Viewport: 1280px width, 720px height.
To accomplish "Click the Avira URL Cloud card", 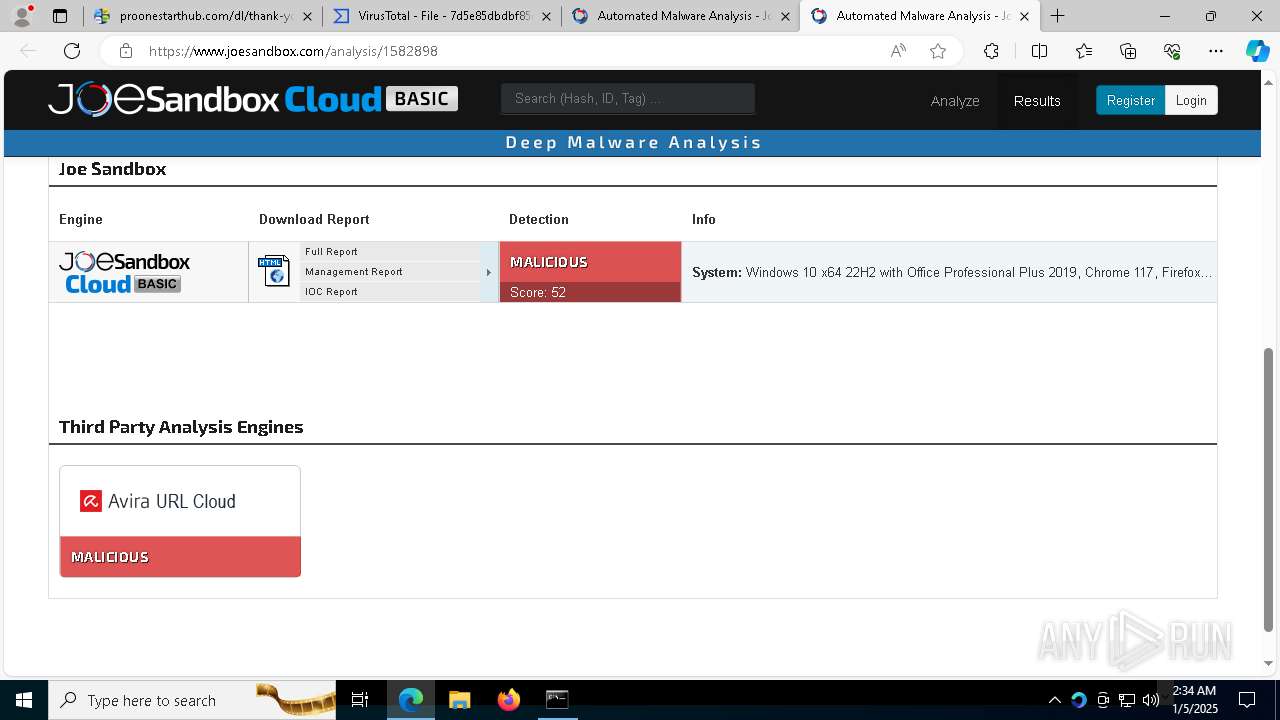I will tap(180, 521).
